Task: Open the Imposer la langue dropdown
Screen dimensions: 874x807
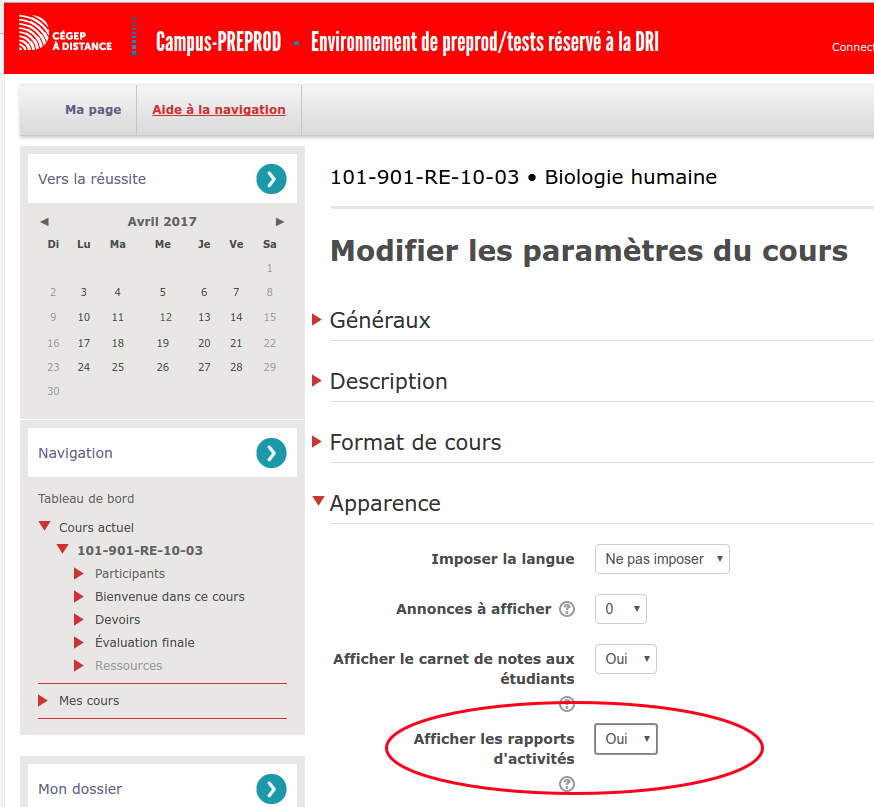Action: pyautogui.click(x=662, y=559)
